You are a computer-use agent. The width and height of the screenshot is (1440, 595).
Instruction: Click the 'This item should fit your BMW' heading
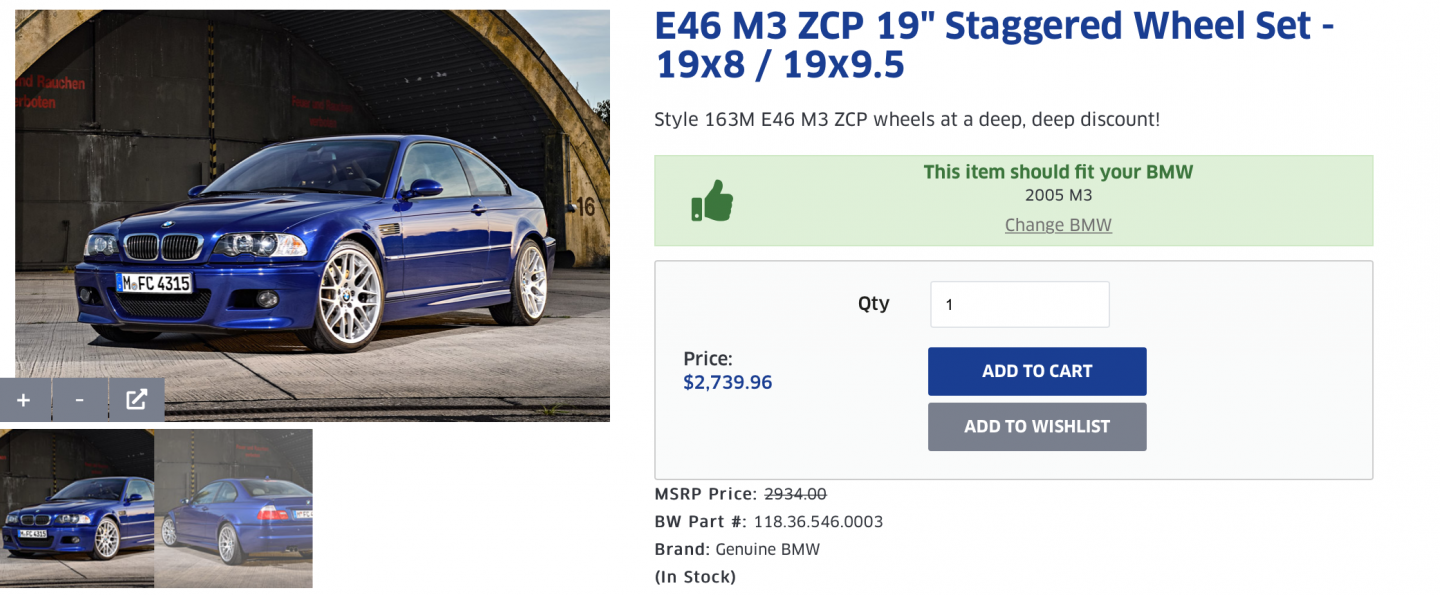click(x=1058, y=172)
